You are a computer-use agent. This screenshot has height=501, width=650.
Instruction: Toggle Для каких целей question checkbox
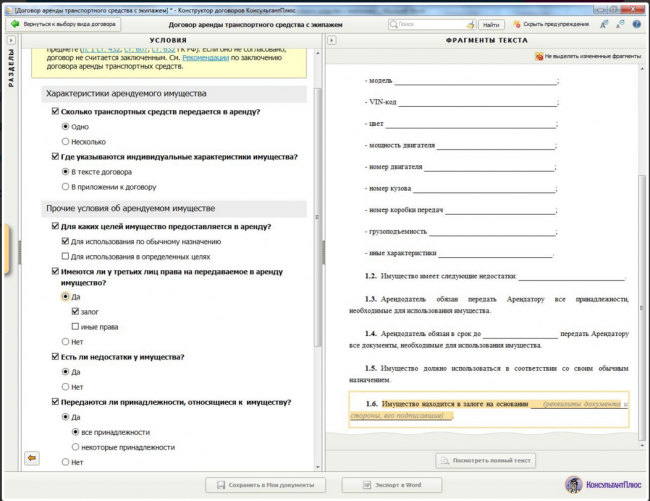(x=55, y=226)
